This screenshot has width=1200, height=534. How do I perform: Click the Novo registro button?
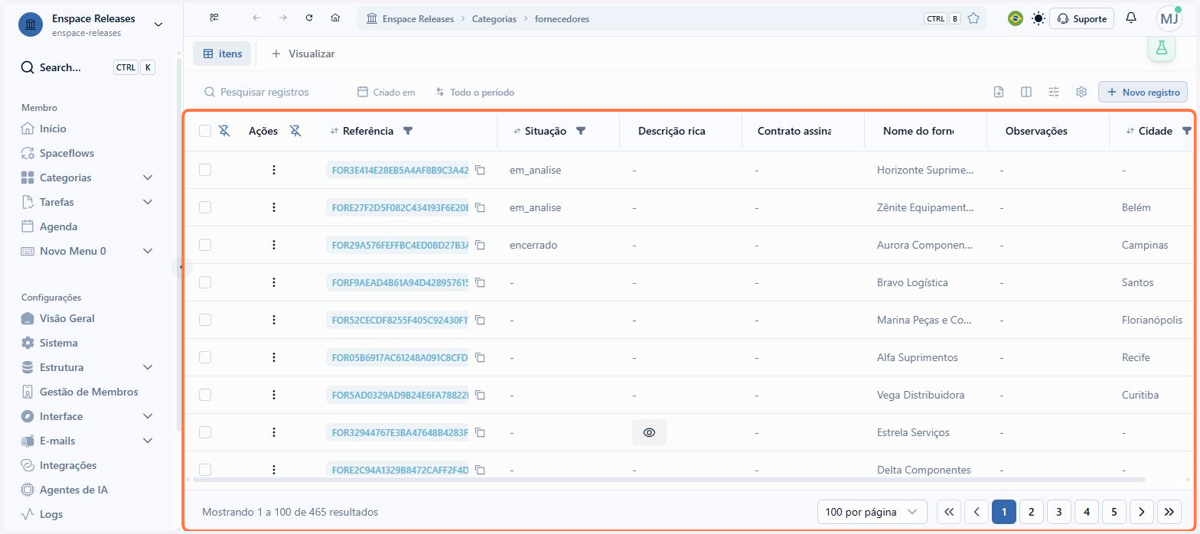point(1143,92)
